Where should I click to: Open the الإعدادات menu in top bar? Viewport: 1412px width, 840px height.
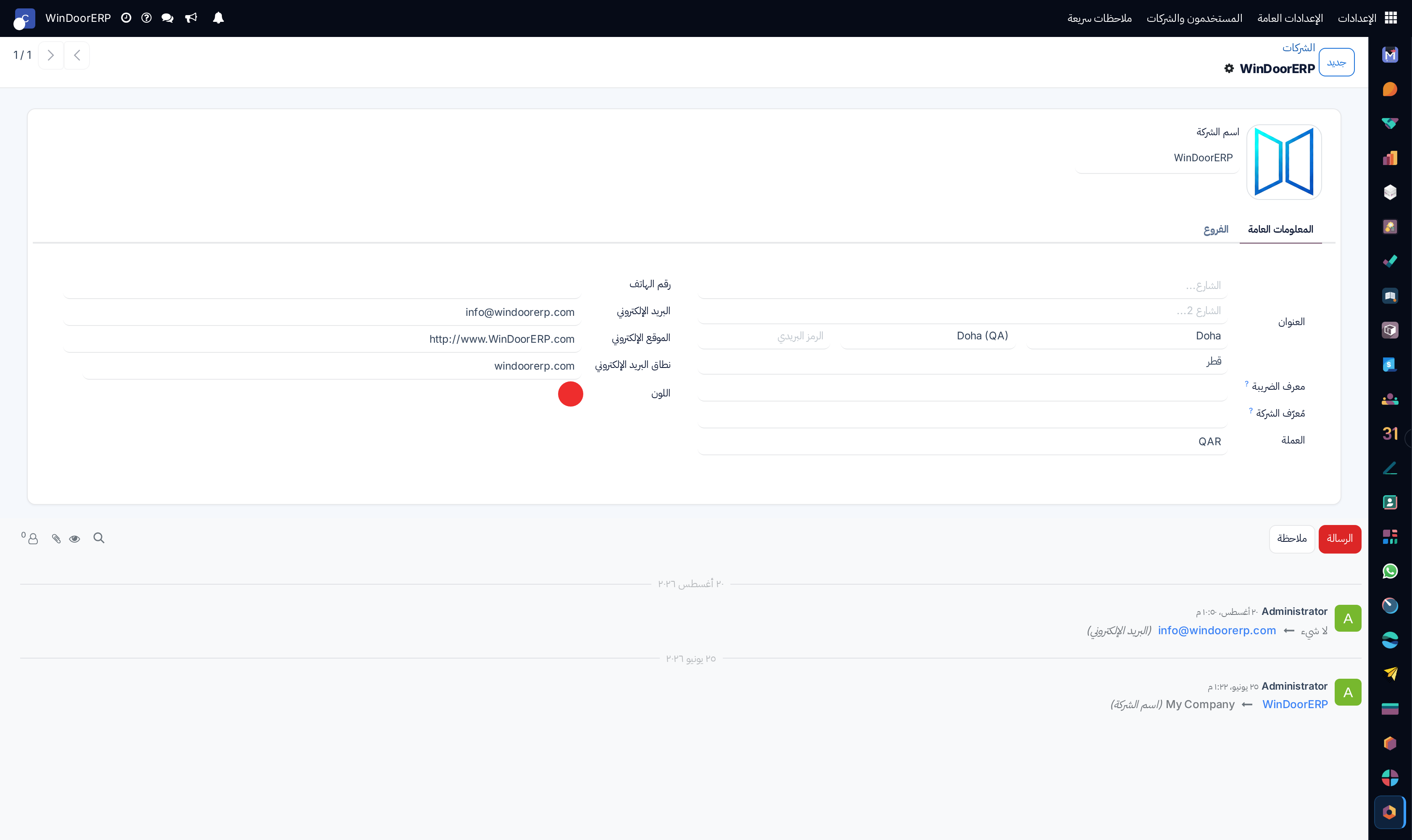pyautogui.click(x=1357, y=18)
